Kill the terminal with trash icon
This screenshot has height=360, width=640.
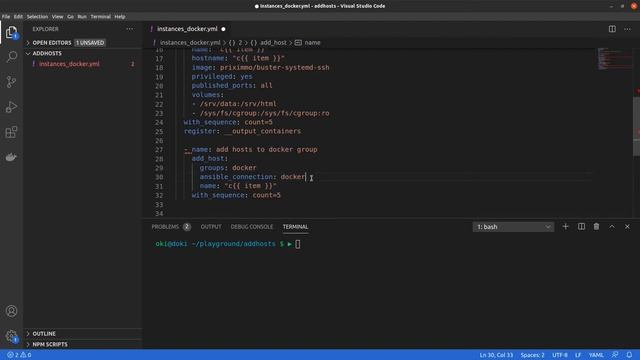[596, 227]
